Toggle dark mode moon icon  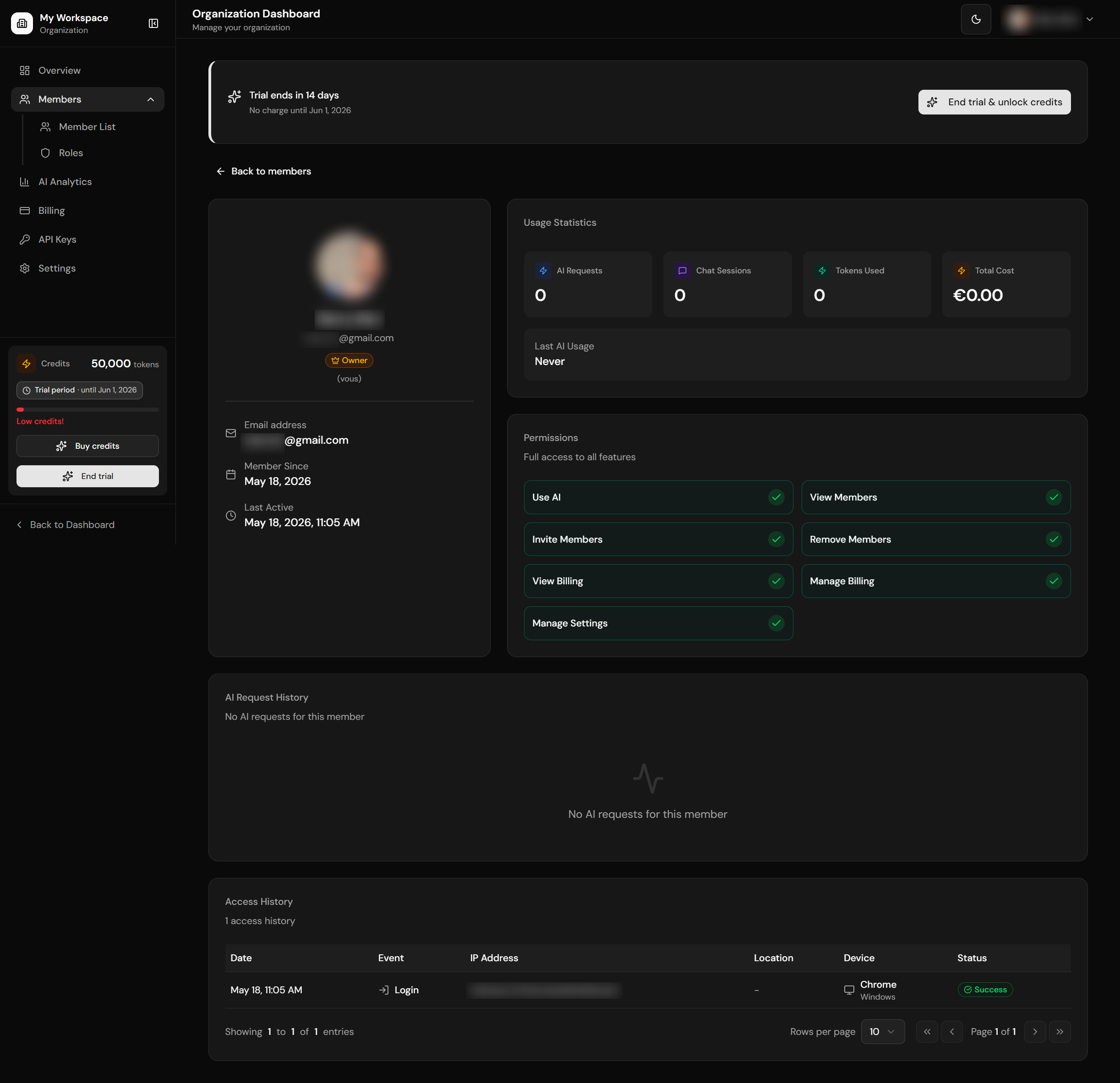click(975, 19)
